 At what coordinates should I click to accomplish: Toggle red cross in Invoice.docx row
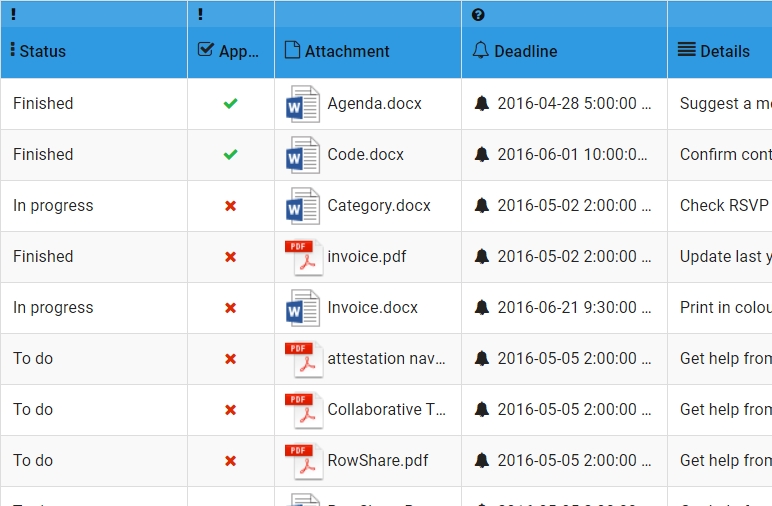pos(230,308)
